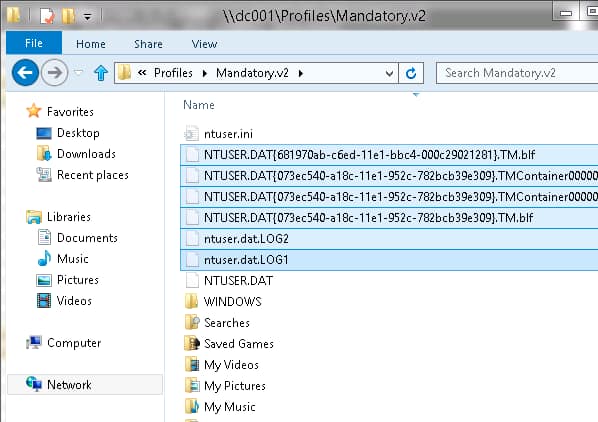The height and width of the screenshot is (422, 598).
Task: Go up one folder level arrow
Action: [101, 73]
